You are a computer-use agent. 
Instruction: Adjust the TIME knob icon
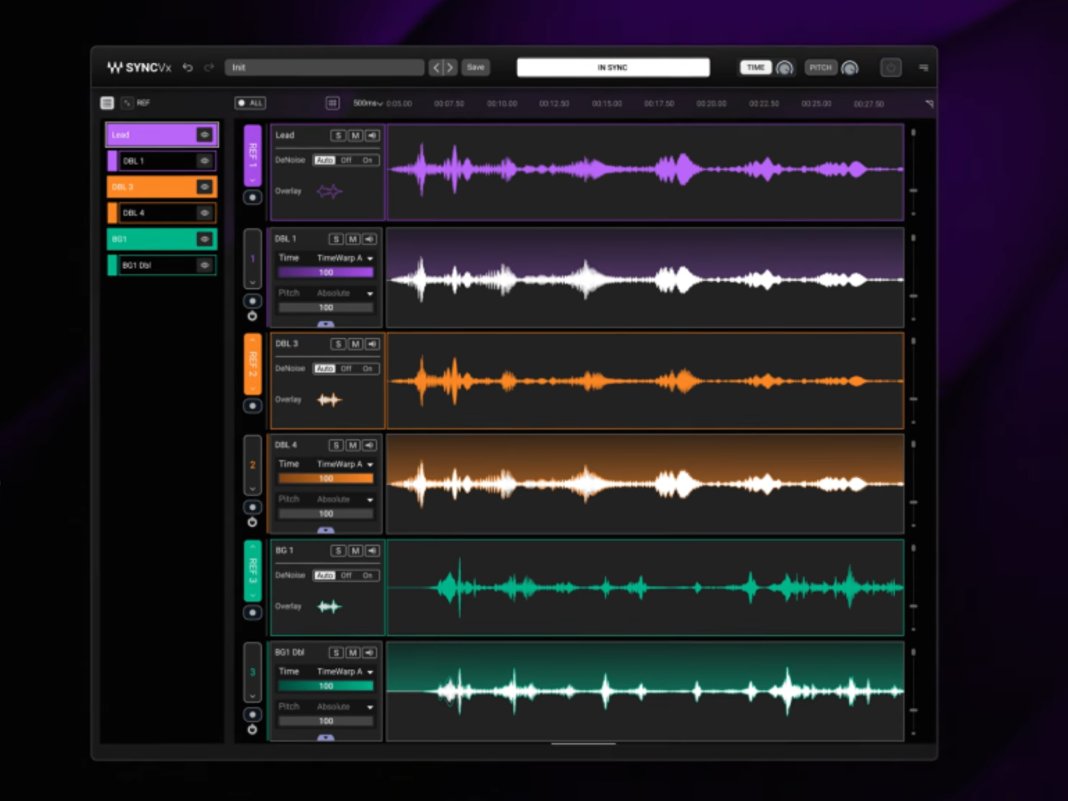[x=785, y=67]
